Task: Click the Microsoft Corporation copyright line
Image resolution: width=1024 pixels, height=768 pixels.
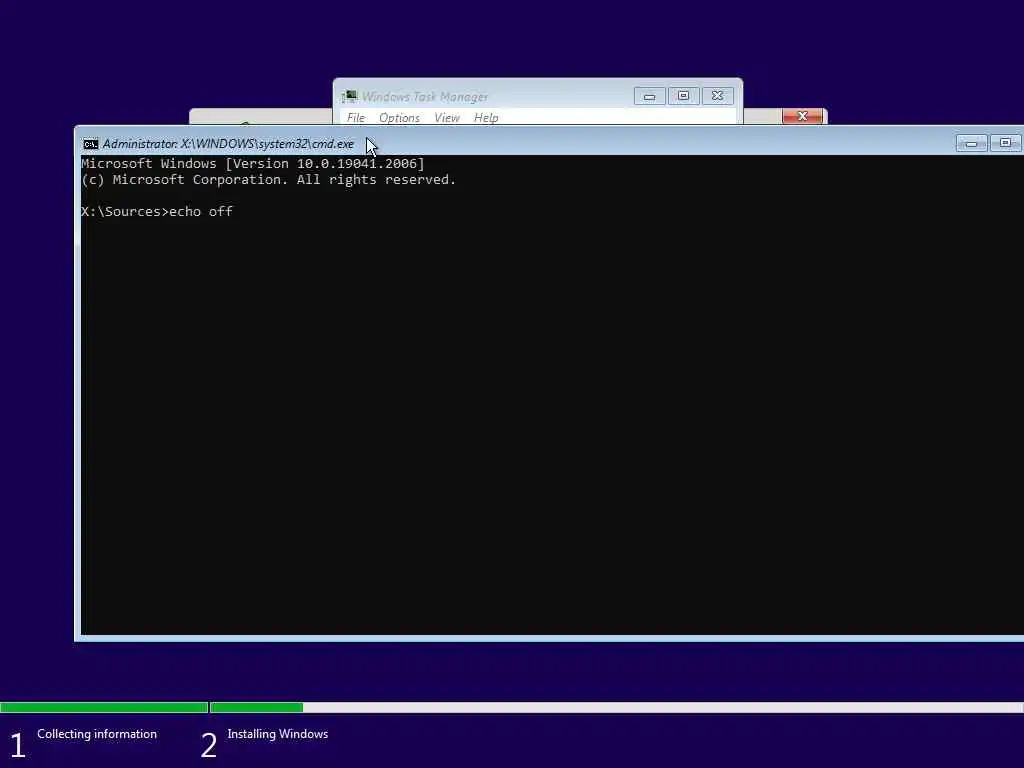Action: click(268, 180)
